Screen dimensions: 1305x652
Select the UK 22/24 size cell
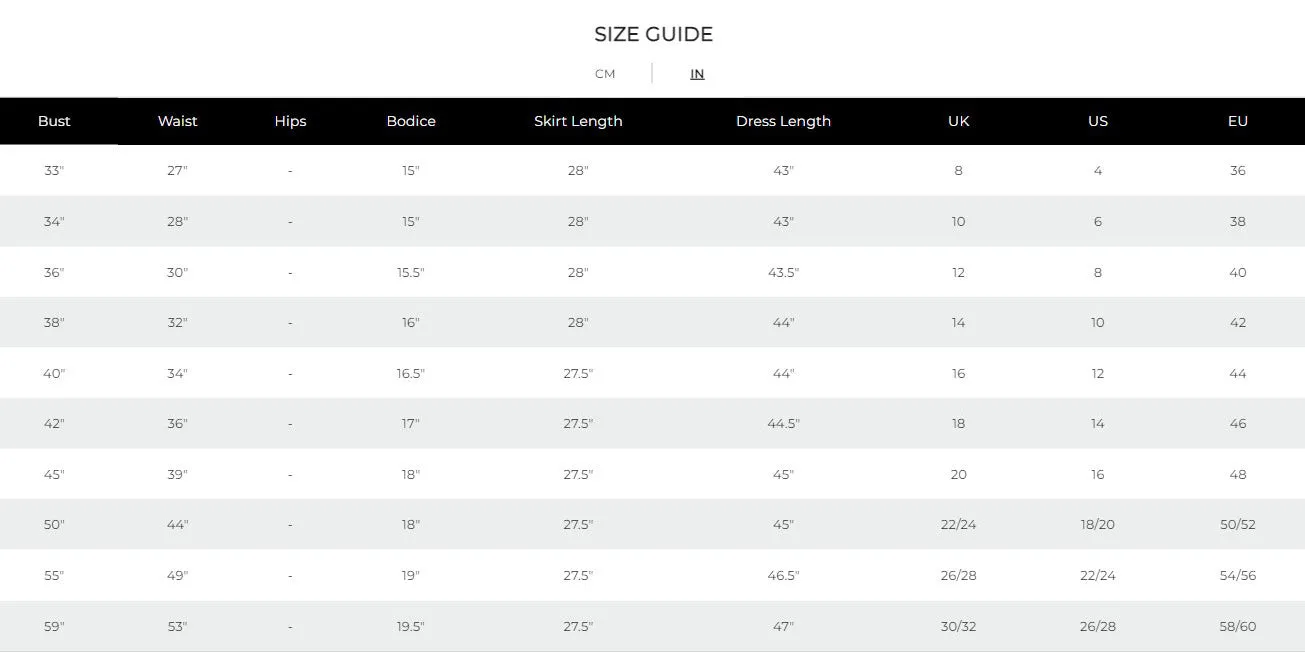(x=958, y=525)
